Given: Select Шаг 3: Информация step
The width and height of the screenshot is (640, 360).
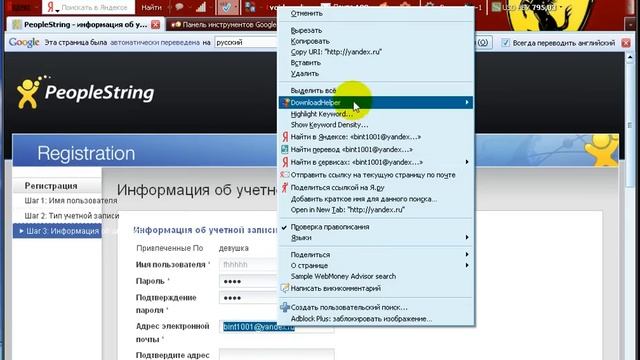Looking at the screenshot, I should coord(57,231).
